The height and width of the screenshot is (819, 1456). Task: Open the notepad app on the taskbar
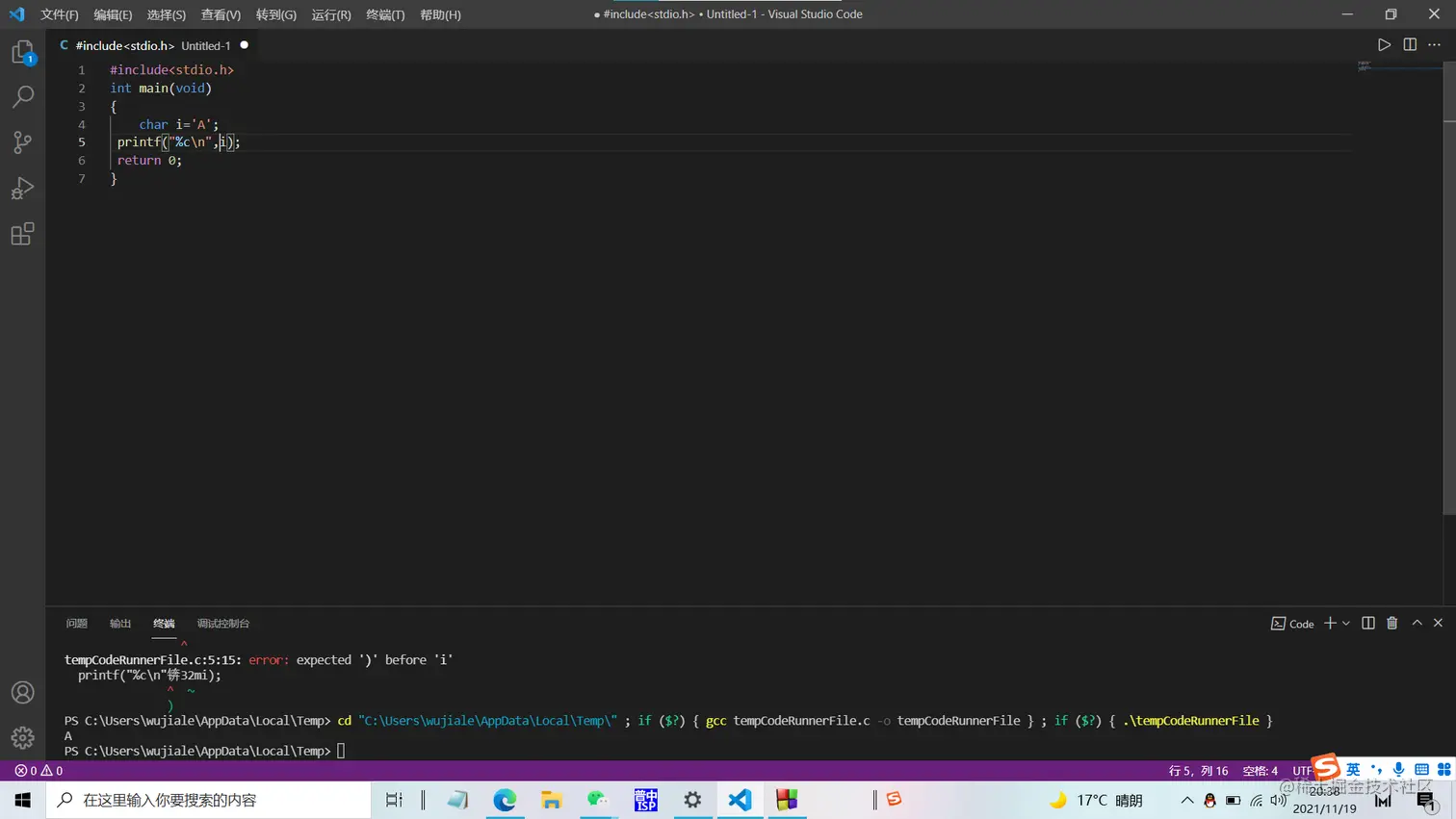click(x=457, y=800)
